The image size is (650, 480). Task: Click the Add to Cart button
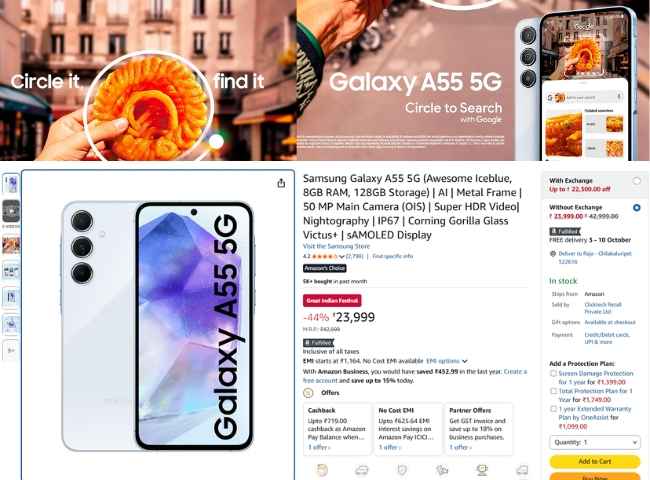pyautogui.click(x=595, y=461)
